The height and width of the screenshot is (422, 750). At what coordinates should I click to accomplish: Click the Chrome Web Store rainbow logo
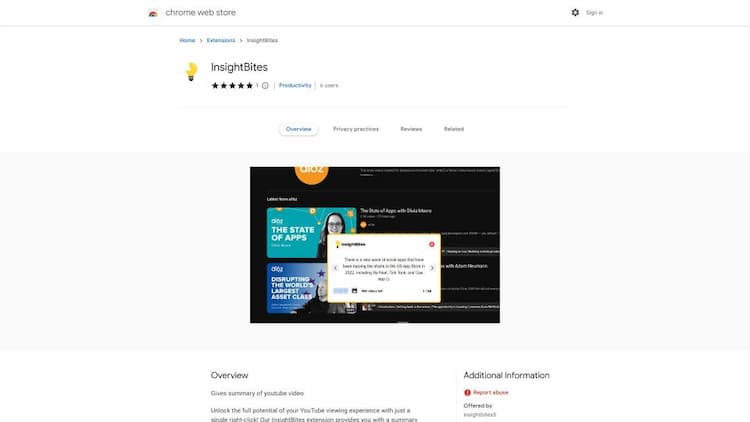tap(153, 13)
